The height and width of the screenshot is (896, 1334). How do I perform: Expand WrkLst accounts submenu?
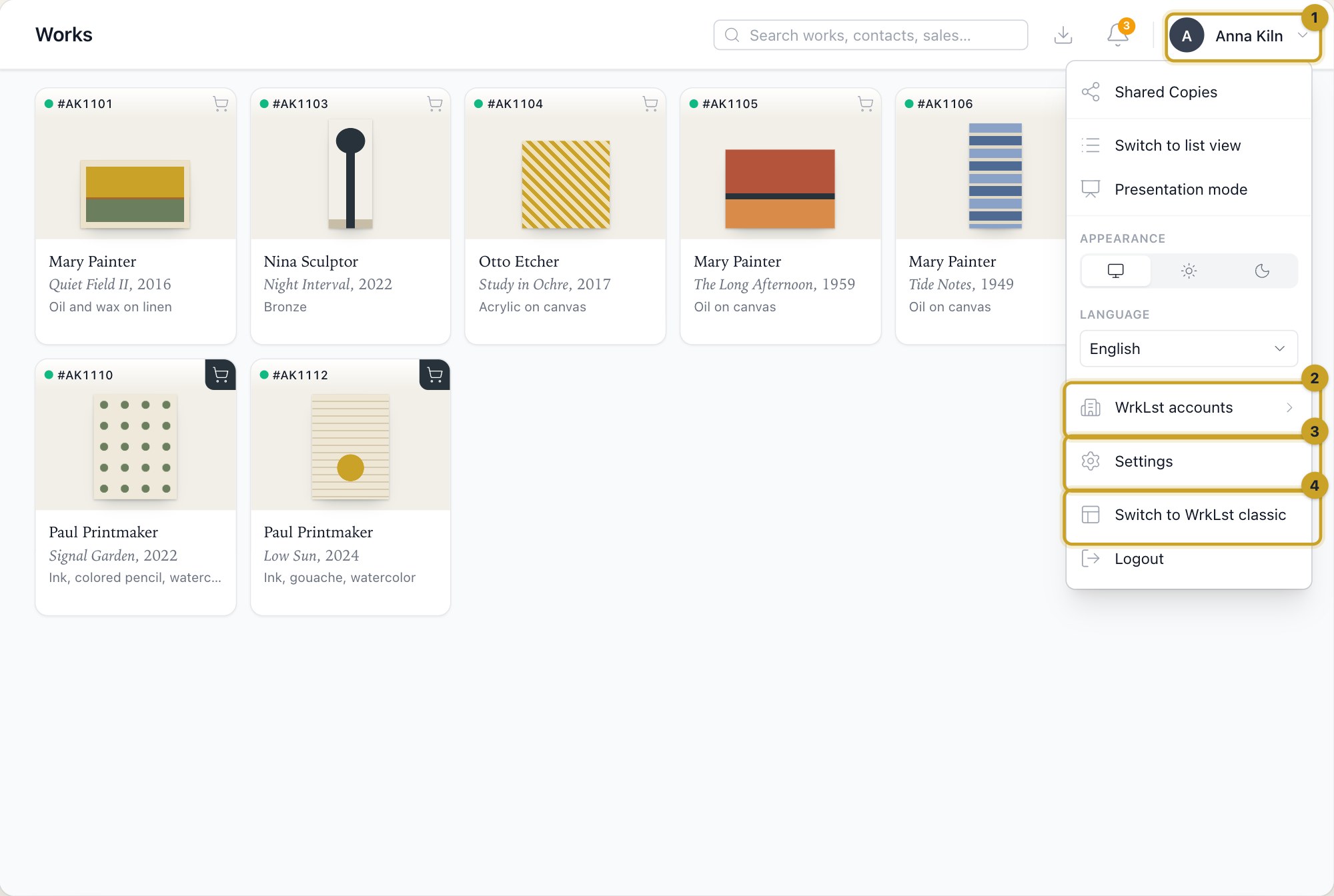coord(1189,407)
